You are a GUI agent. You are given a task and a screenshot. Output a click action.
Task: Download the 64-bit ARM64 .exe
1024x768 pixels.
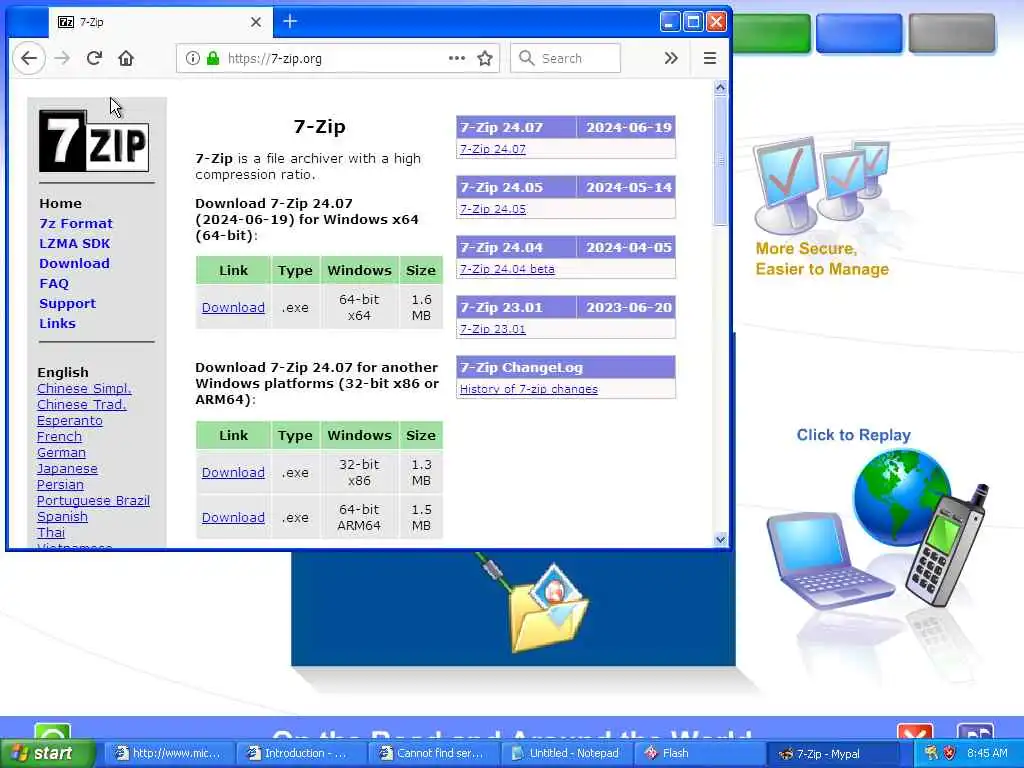[233, 517]
